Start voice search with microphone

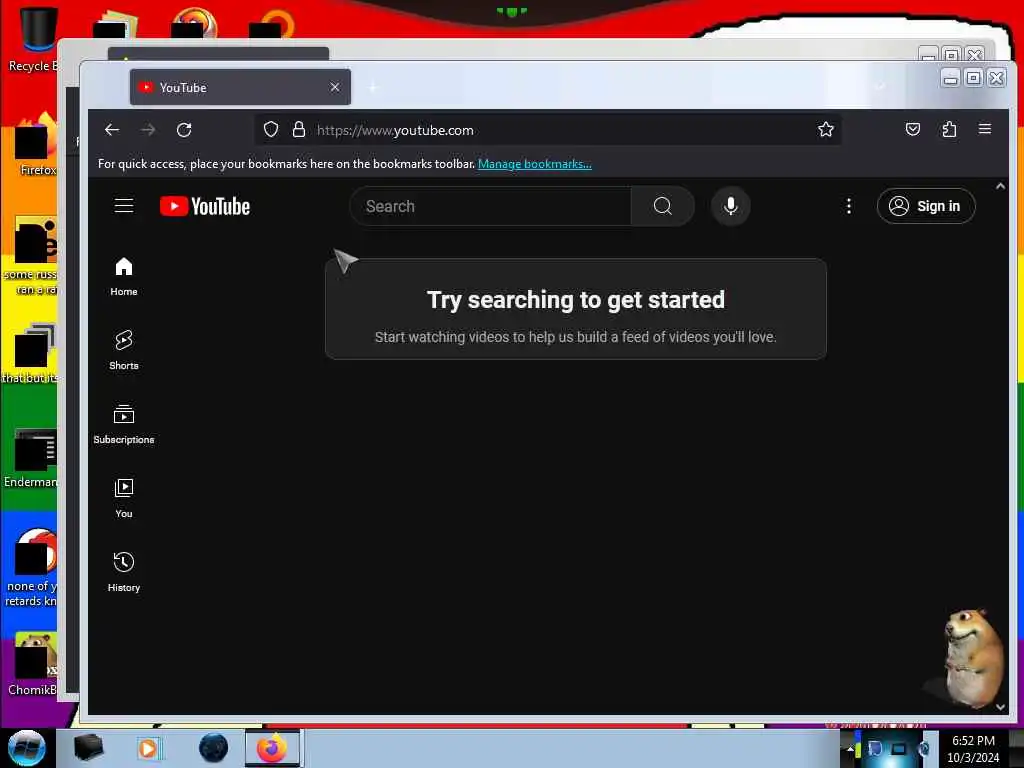pos(731,206)
